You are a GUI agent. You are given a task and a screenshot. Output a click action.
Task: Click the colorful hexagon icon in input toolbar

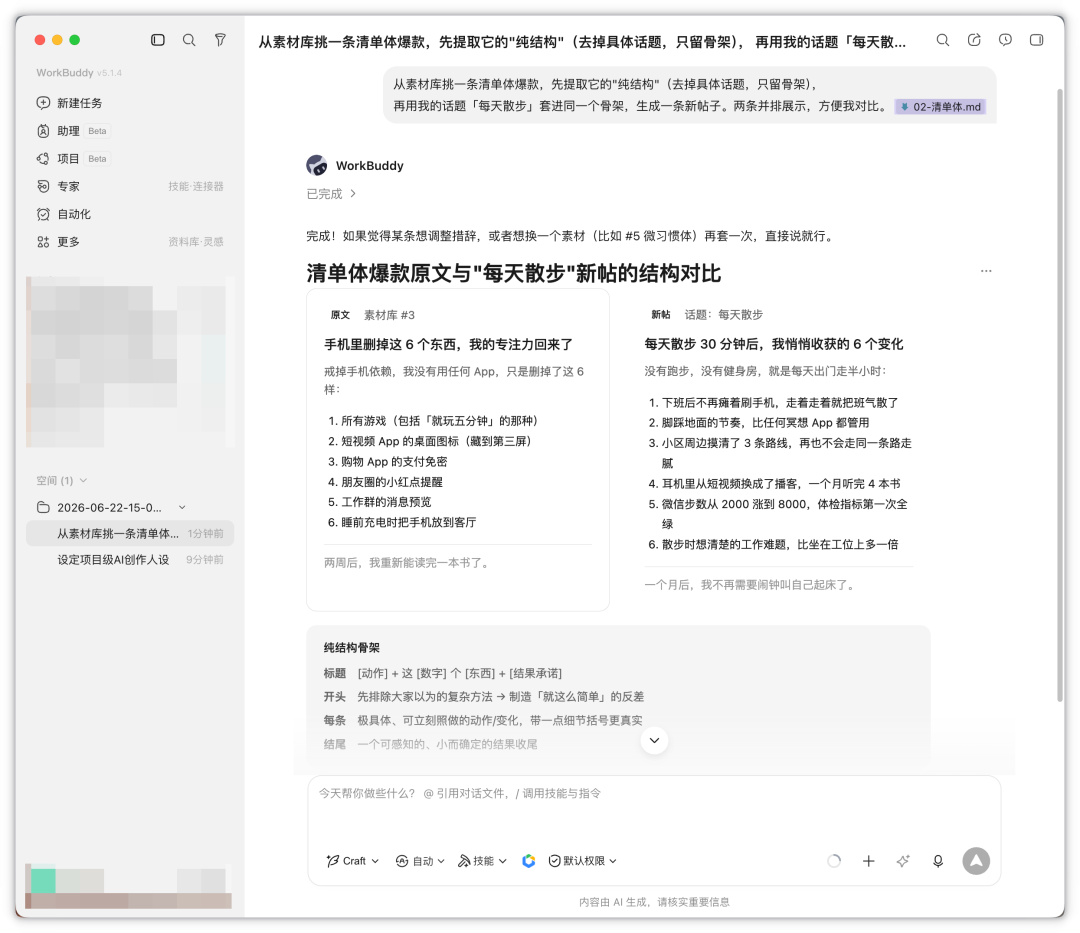(x=528, y=861)
